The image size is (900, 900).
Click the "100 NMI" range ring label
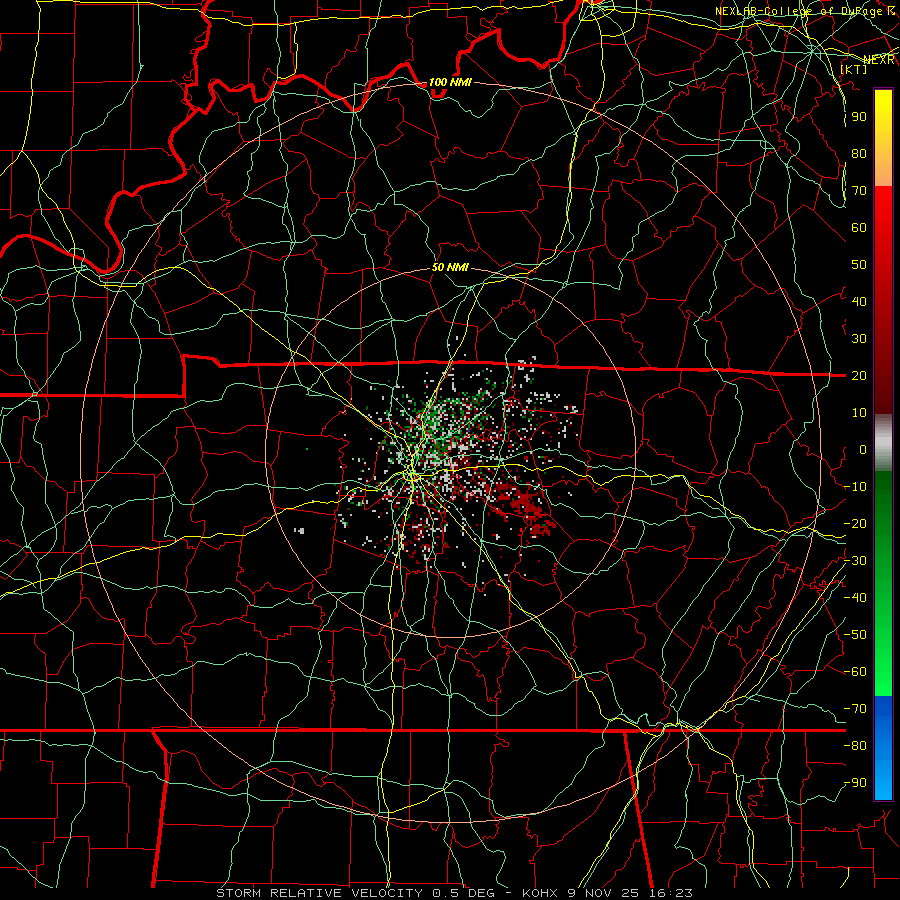pyautogui.click(x=451, y=82)
